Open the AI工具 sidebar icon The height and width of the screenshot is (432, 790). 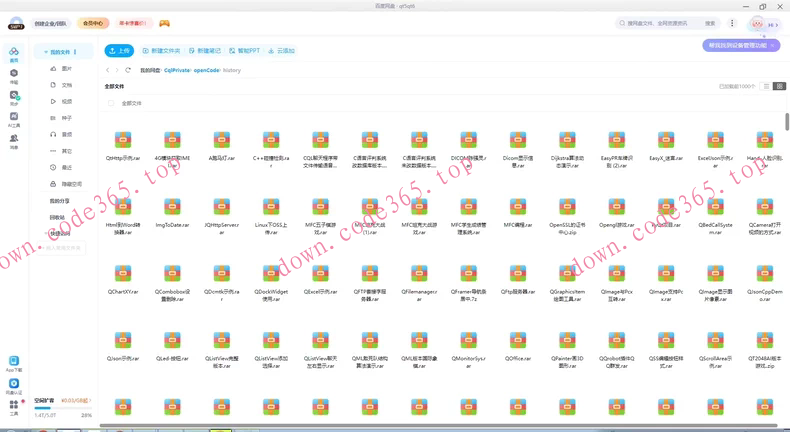coord(14,119)
